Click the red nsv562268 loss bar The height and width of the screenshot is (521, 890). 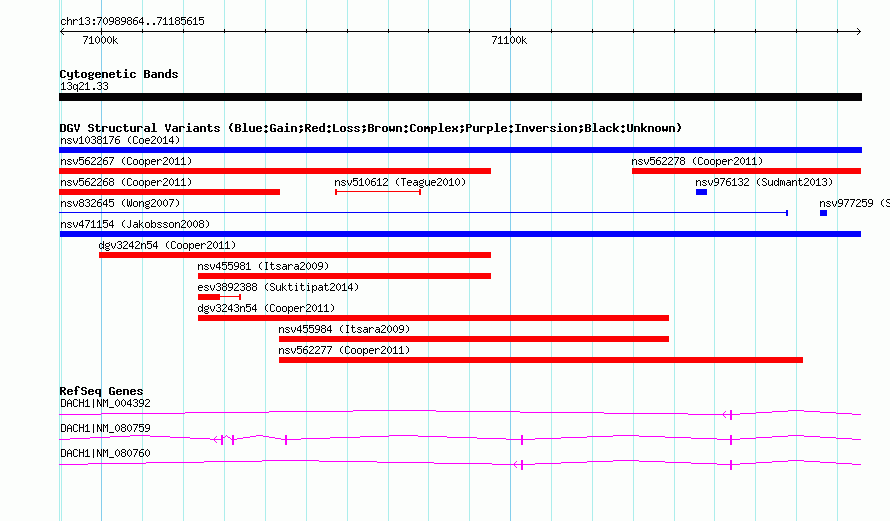click(x=169, y=192)
